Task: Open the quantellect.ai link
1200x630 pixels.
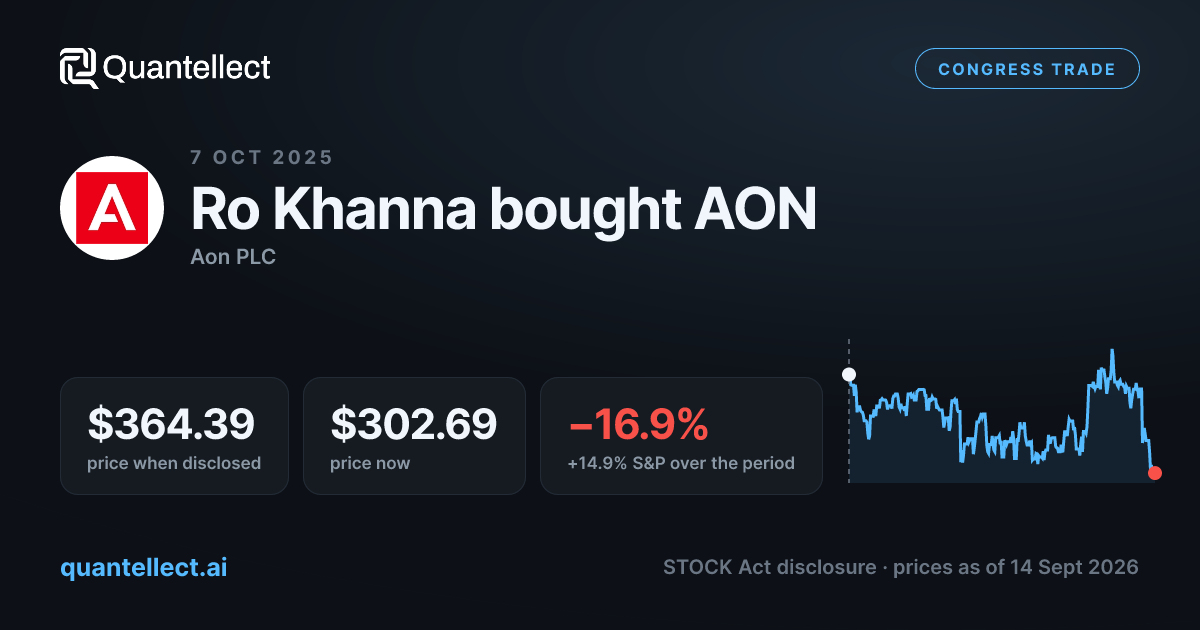Action: 144,567
